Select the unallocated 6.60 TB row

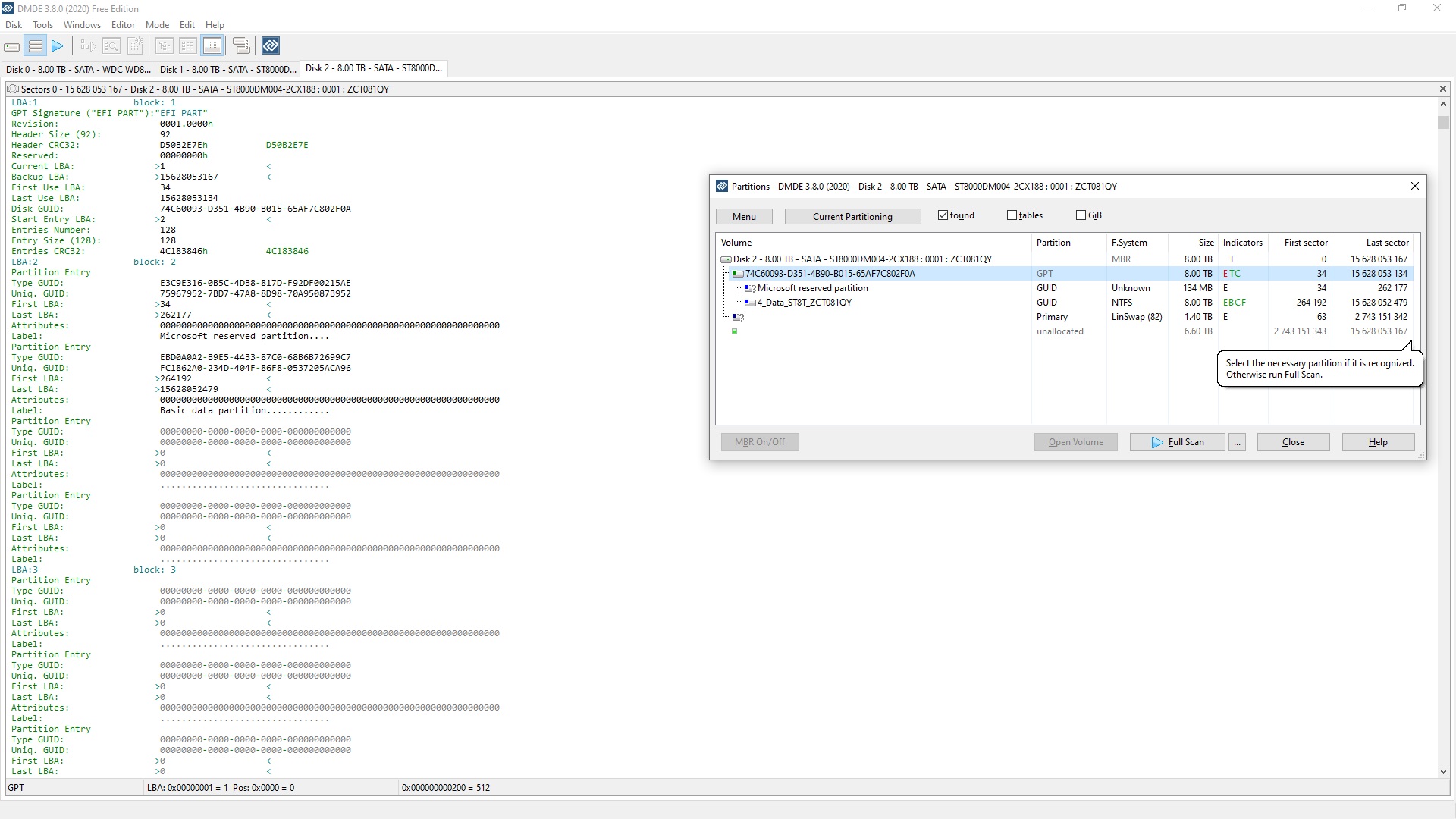tap(1065, 331)
